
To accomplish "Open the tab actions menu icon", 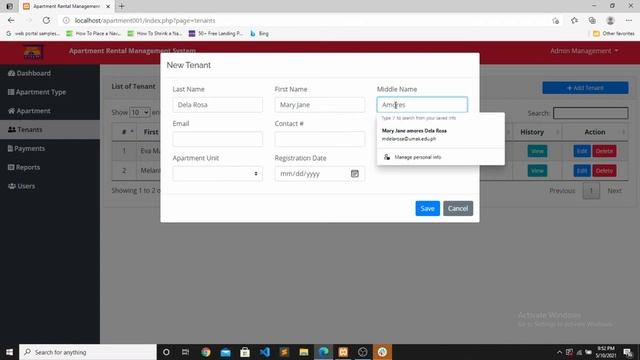I will 9,6.
